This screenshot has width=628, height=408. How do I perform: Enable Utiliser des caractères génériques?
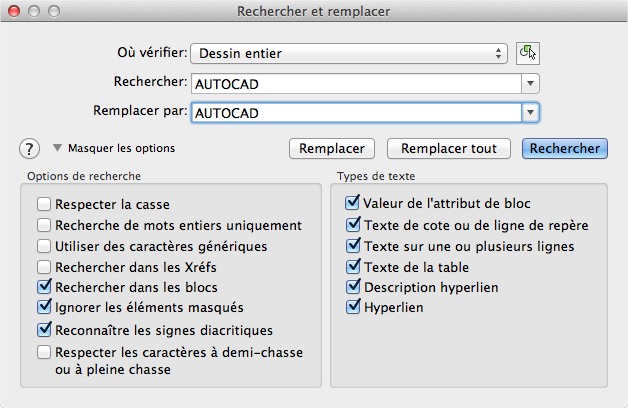pyautogui.click(x=44, y=246)
